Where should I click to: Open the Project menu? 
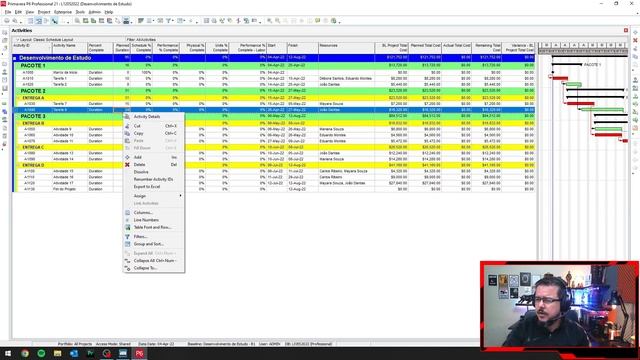(44, 12)
